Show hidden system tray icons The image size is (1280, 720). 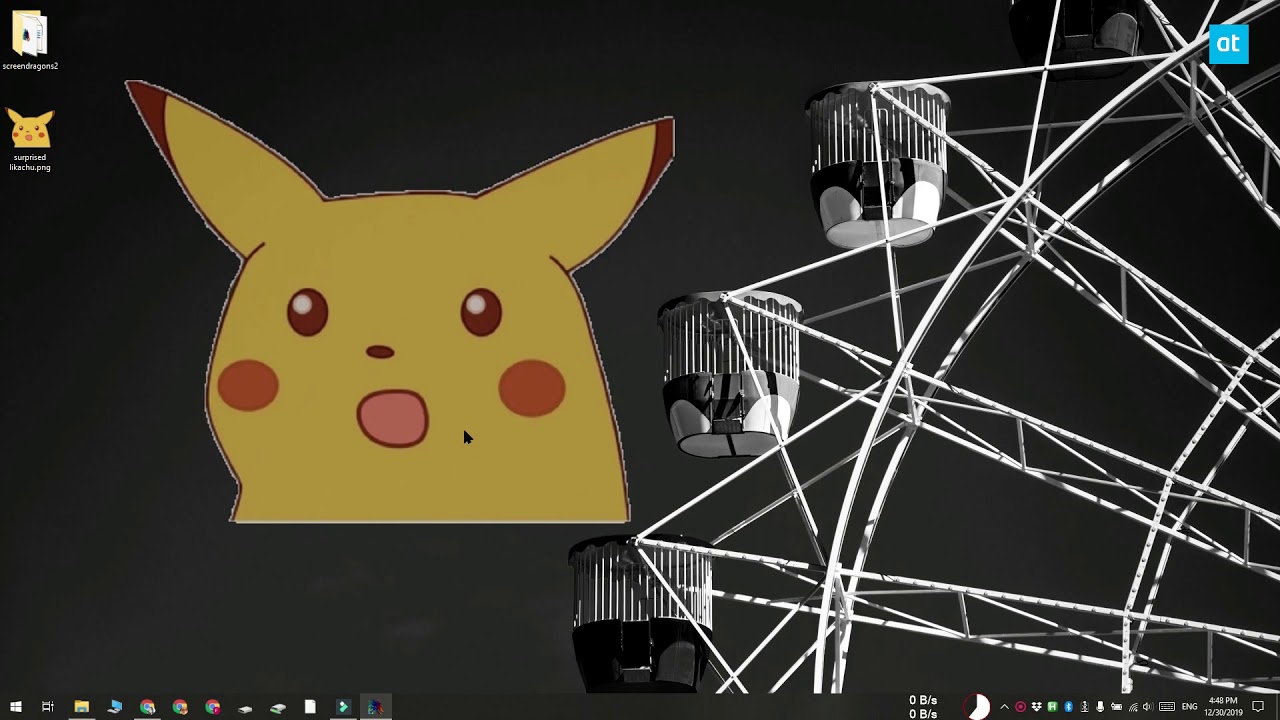1004,707
